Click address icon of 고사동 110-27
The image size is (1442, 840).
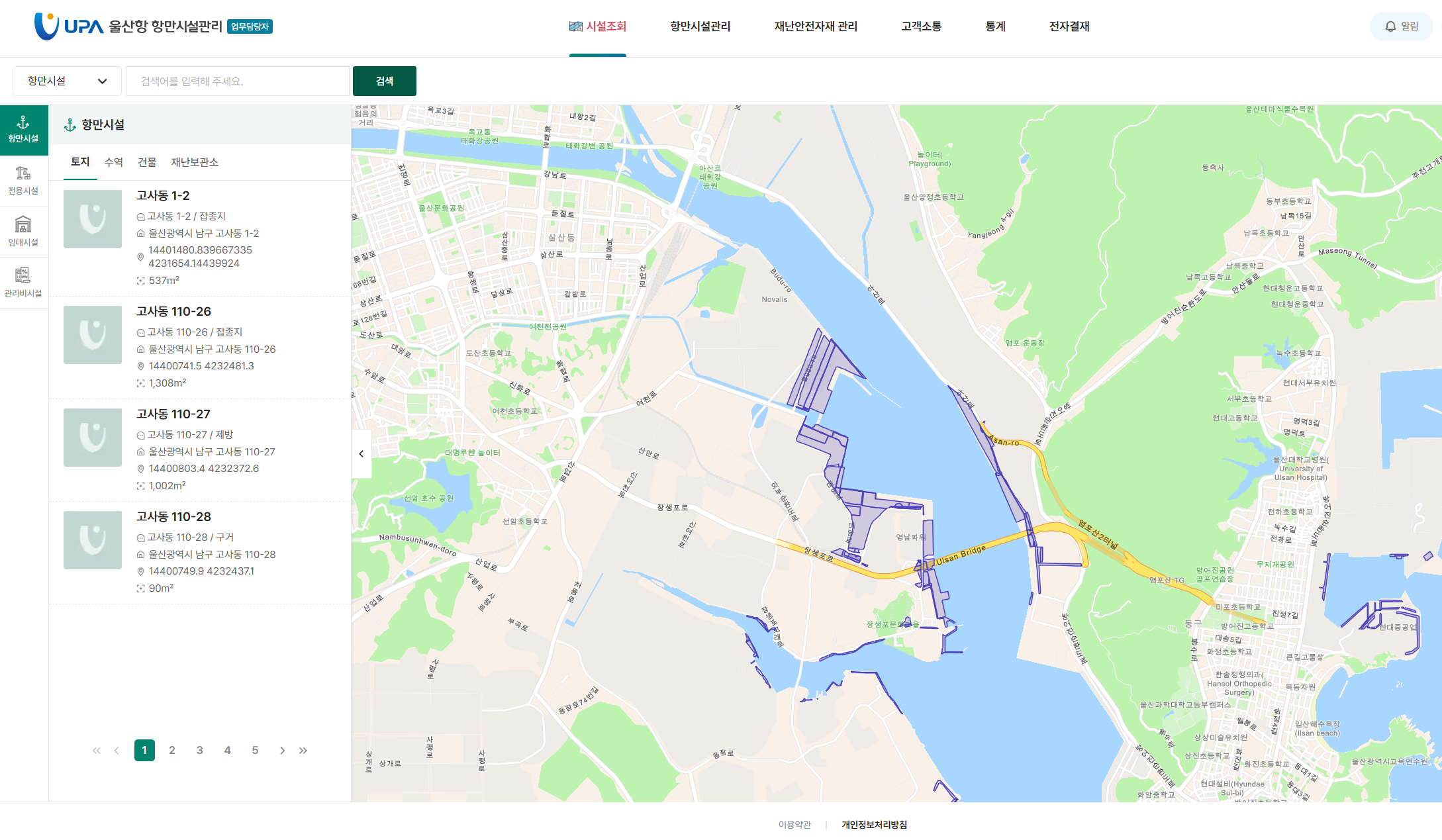(x=140, y=451)
